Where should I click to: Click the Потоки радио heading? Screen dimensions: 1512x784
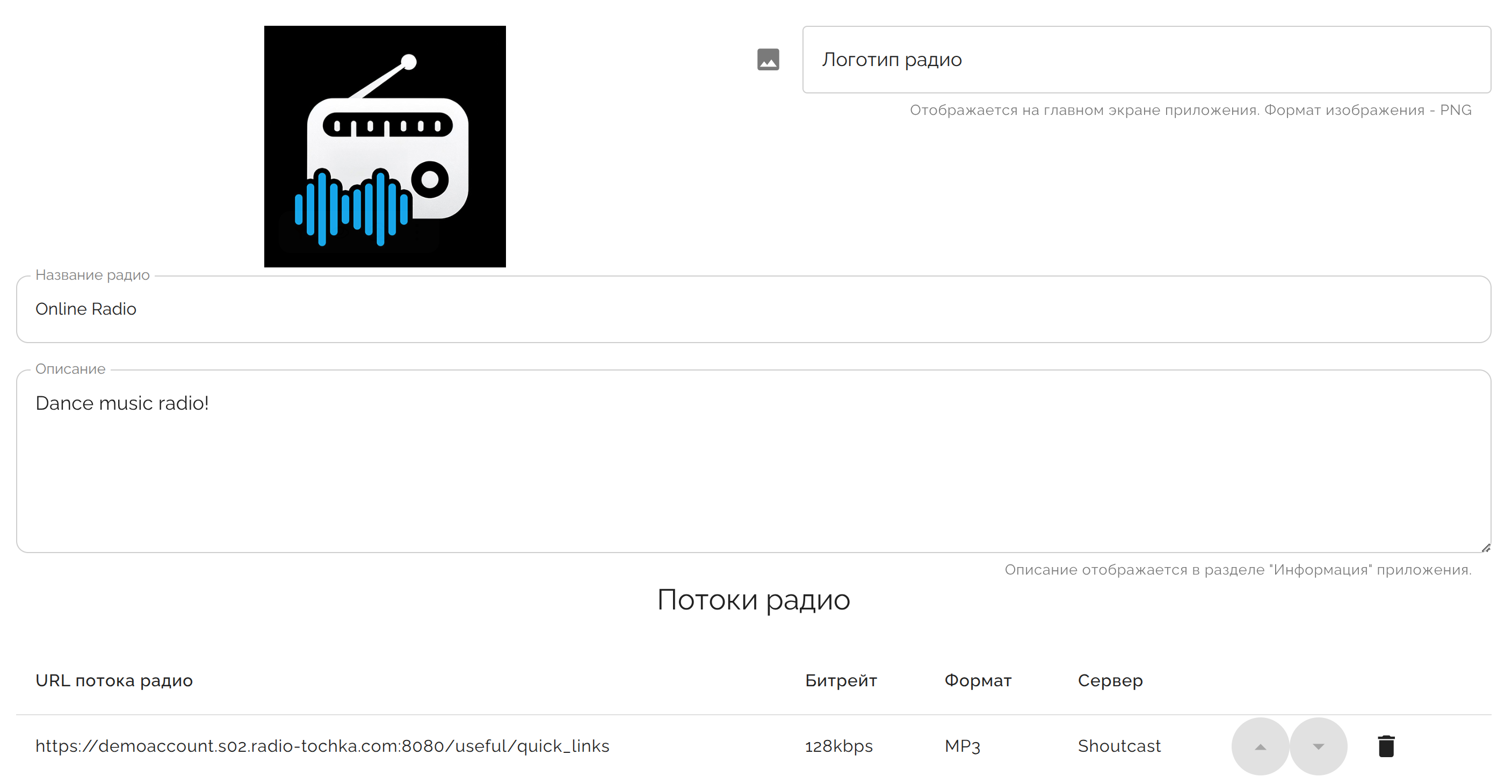753,600
